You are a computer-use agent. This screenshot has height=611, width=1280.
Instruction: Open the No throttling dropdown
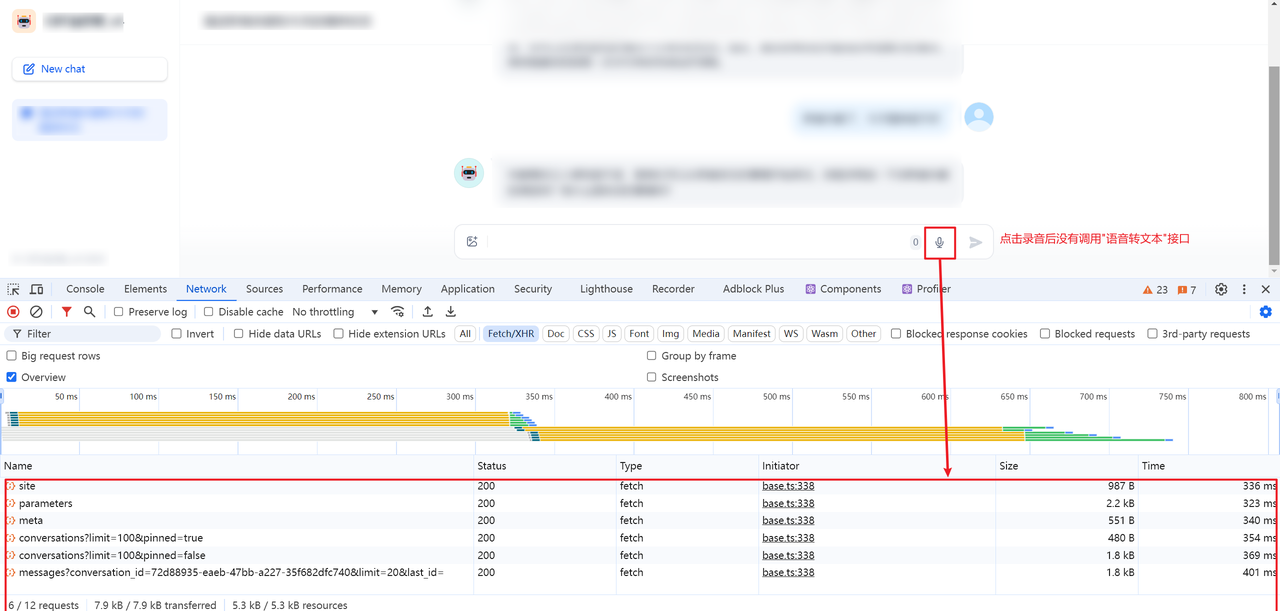click(335, 312)
